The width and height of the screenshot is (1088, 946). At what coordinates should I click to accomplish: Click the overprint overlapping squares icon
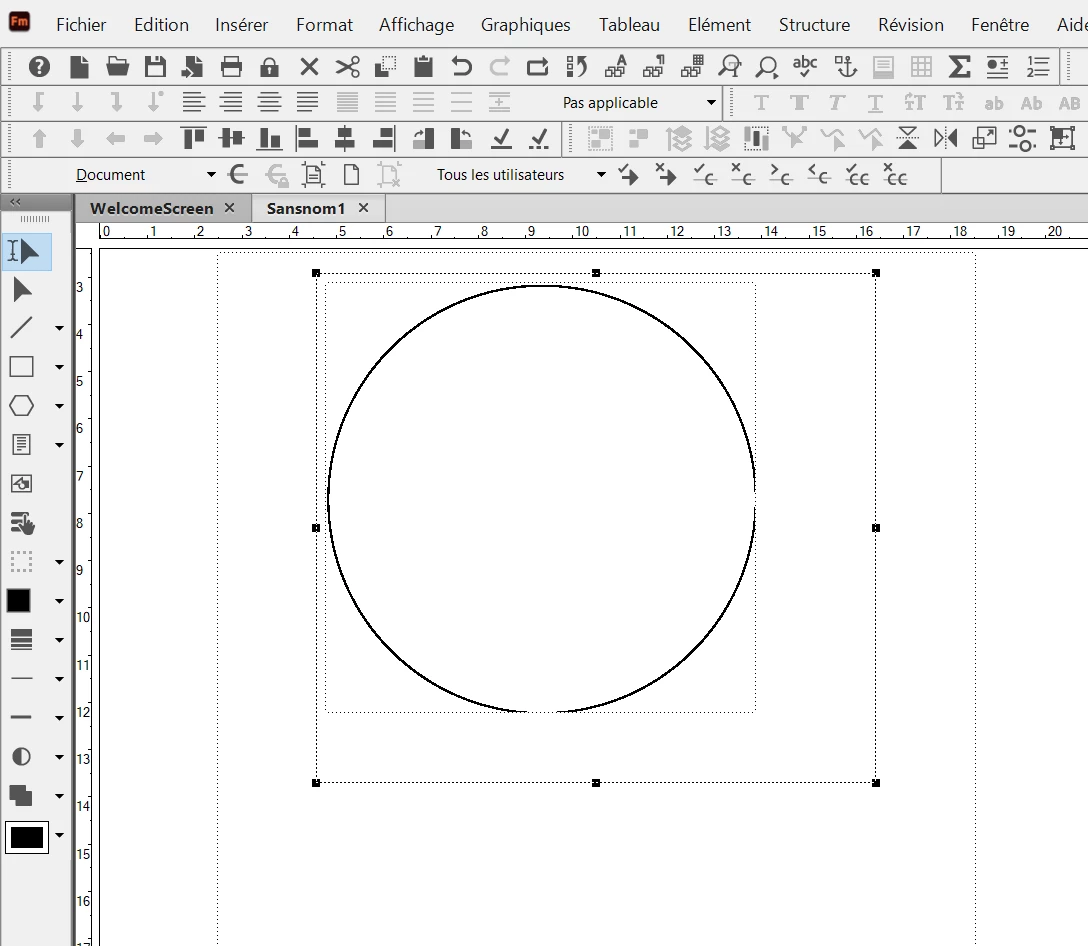(x=21, y=795)
